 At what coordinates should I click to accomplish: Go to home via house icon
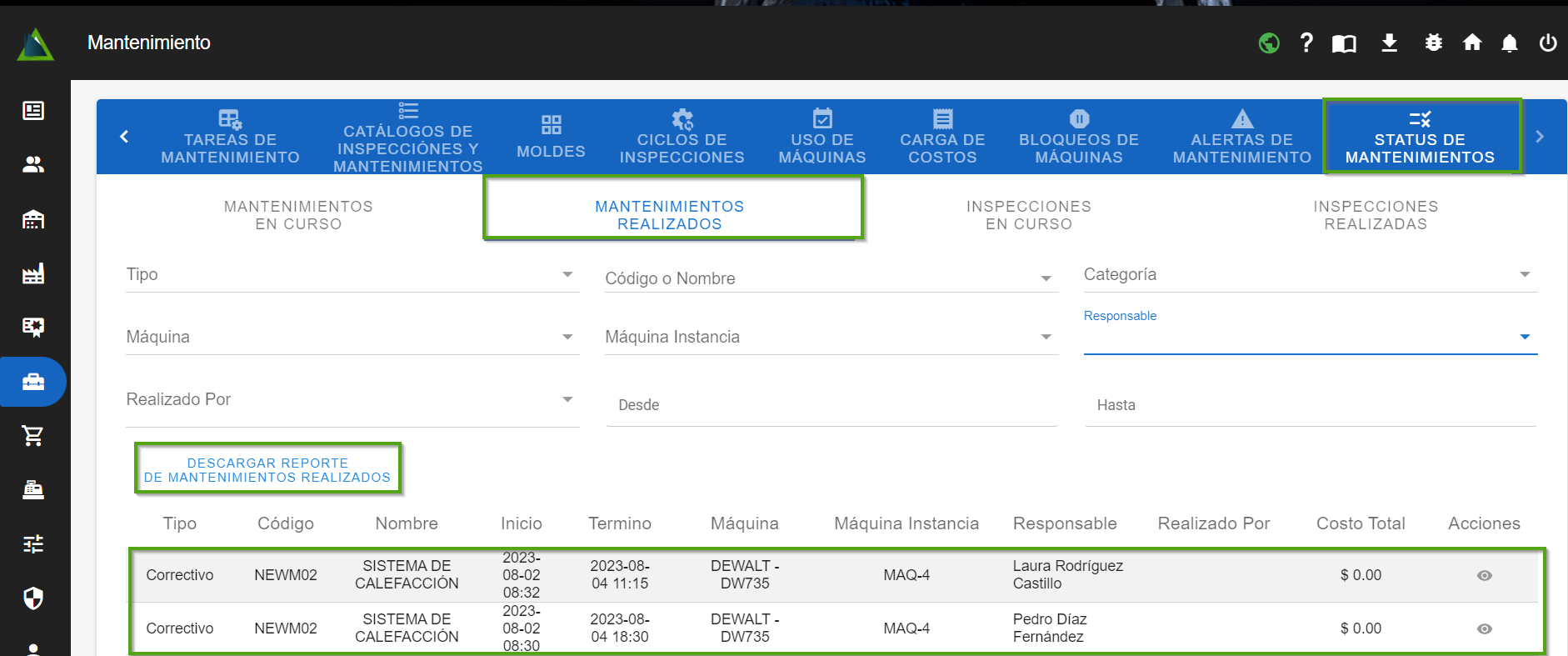point(1472,43)
